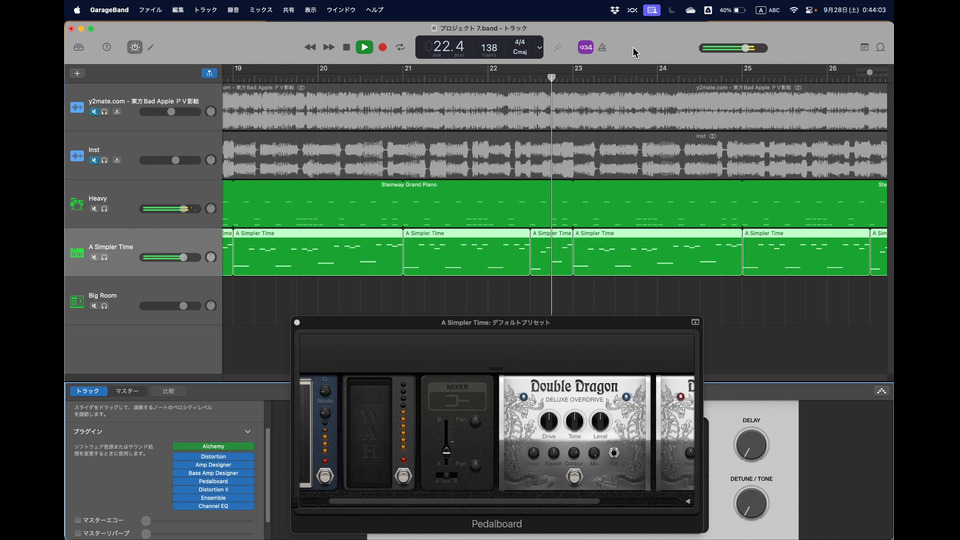The width and height of the screenshot is (960, 540).
Task: Adjust the Heavy track volume slider
Action: coord(170,209)
